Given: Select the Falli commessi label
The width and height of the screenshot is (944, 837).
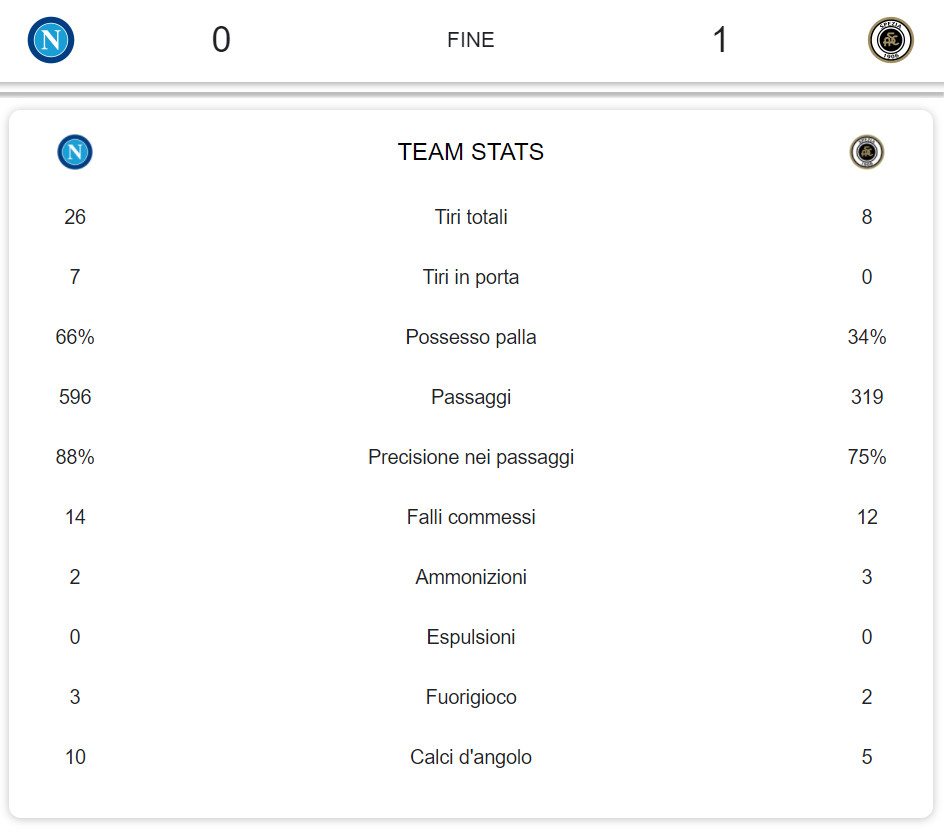Looking at the screenshot, I should 471,517.
